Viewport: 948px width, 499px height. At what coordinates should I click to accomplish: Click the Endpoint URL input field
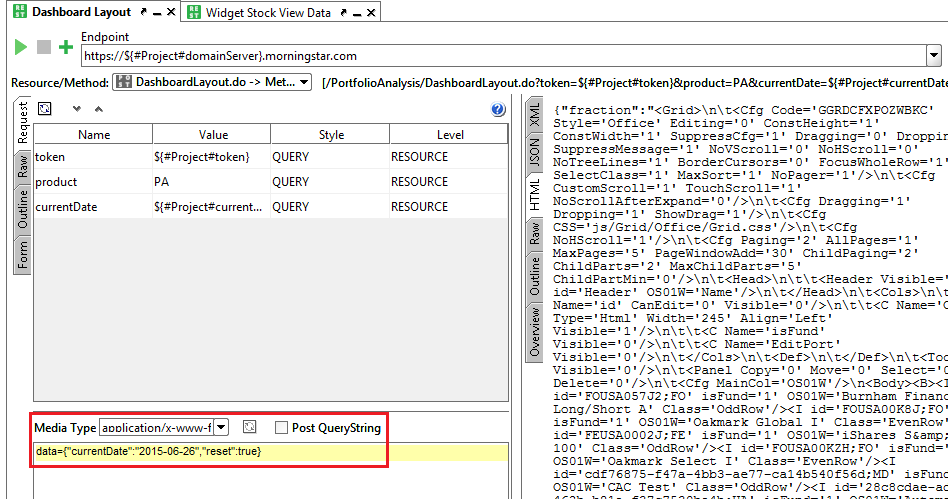tap(504, 56)
